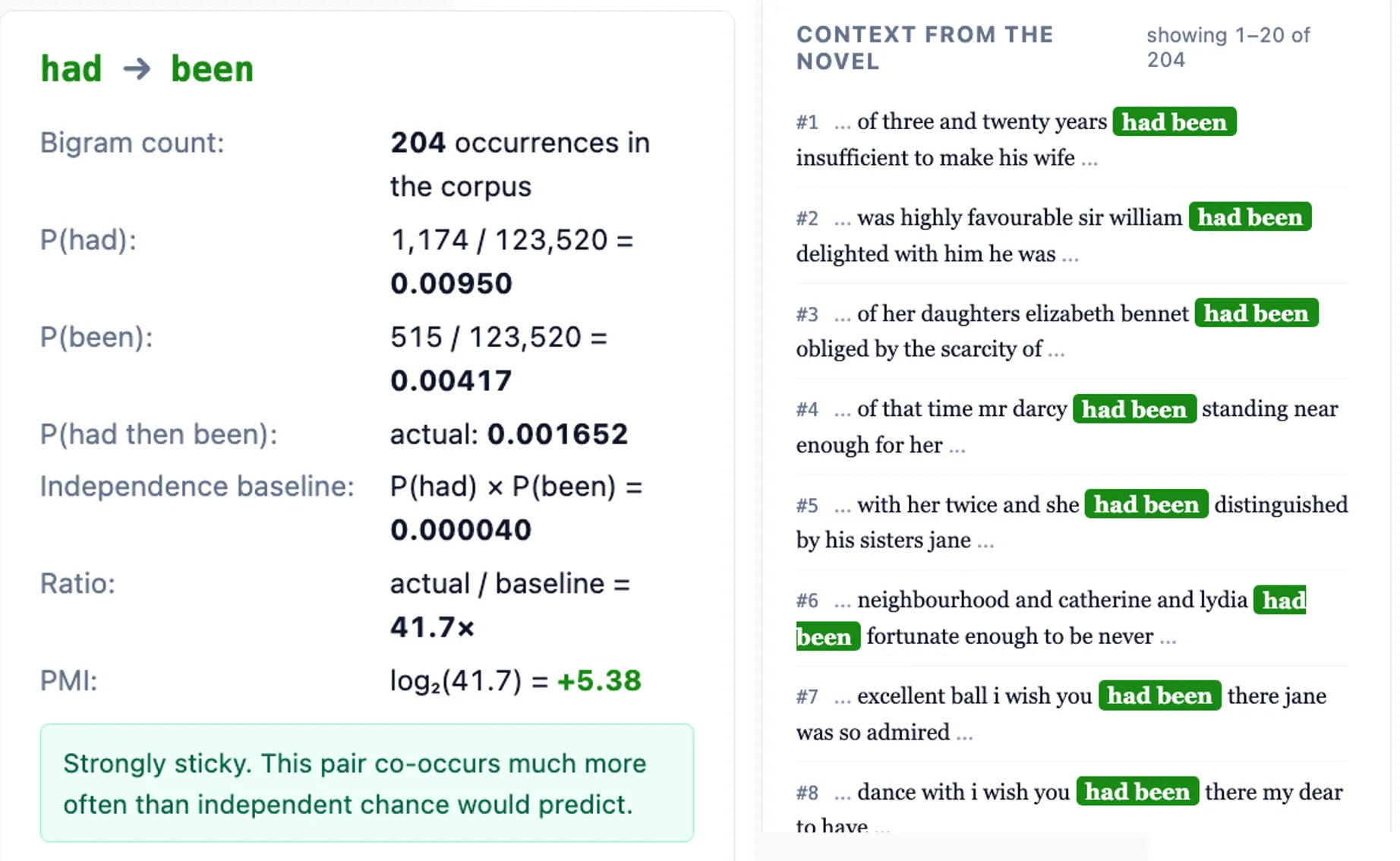Click the P(had) result 0.00950
Image resolution: width=1400 pixels, height=861 pixels.
pyautogui.click(x=451, y=283)
